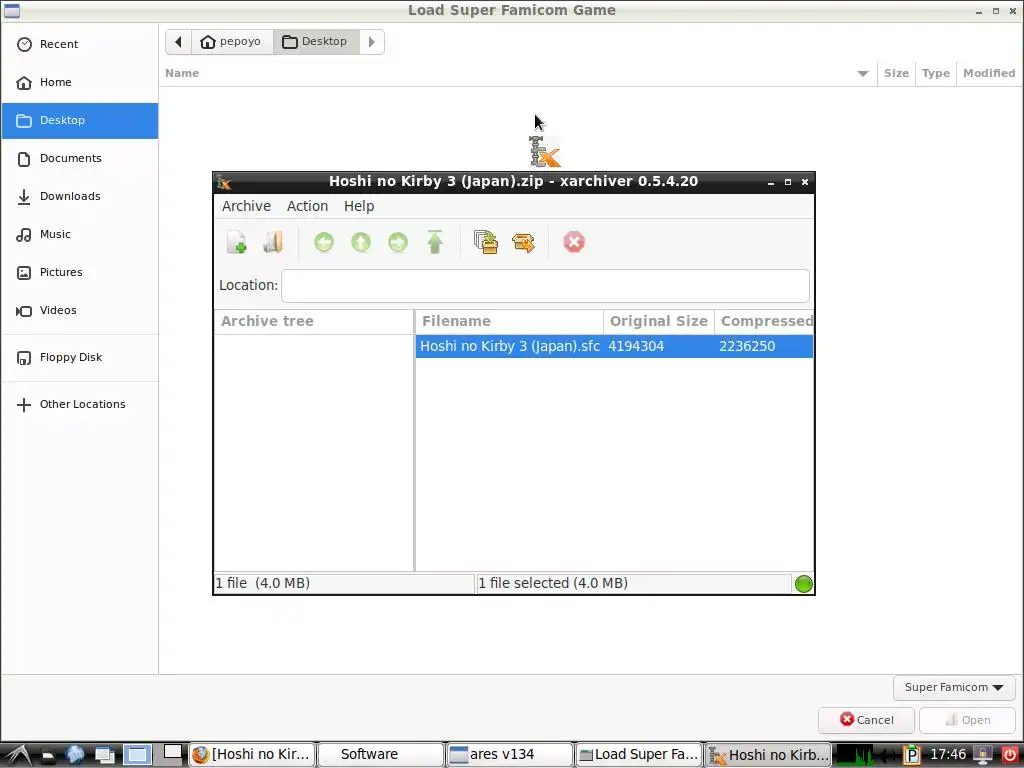Image resolution: width=1024 pixels, height=768 pixels.
Task: Open the Help menu in xarchiver
Action: 359,206
